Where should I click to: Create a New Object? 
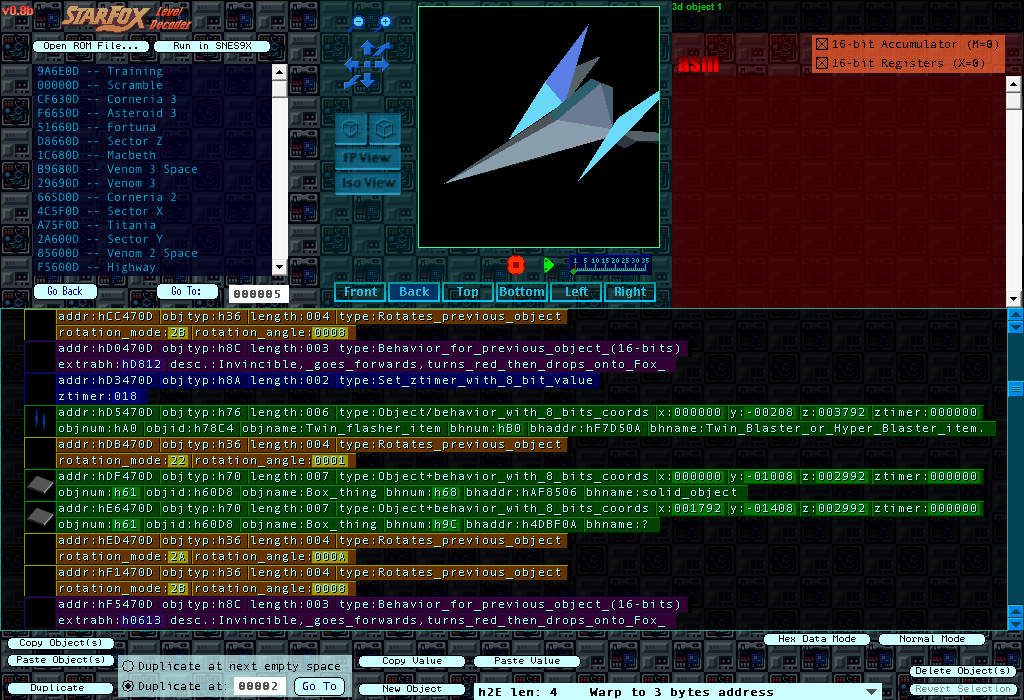[x=412, y=689]
